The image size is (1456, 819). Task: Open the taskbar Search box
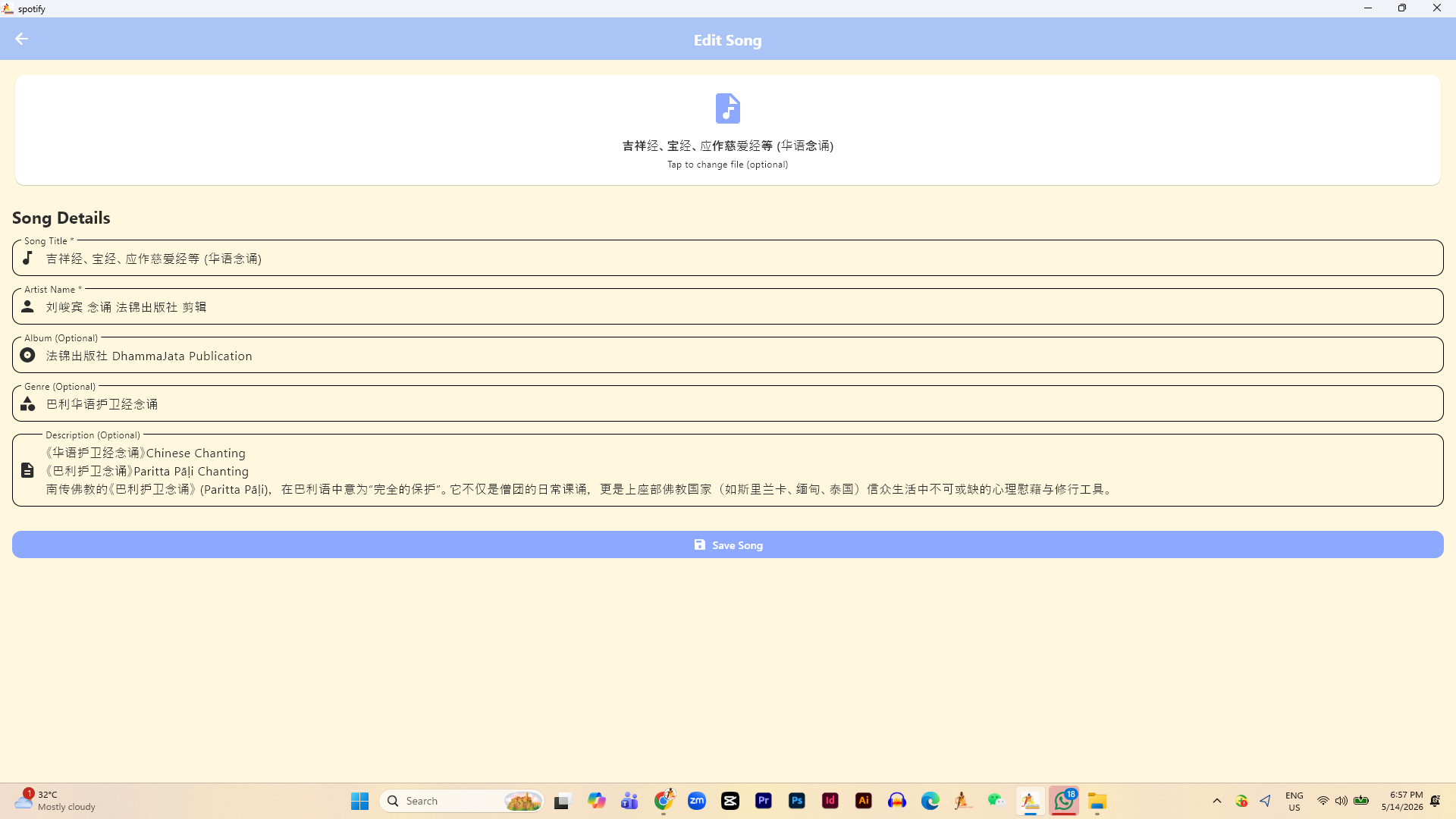tap(462, 801)
